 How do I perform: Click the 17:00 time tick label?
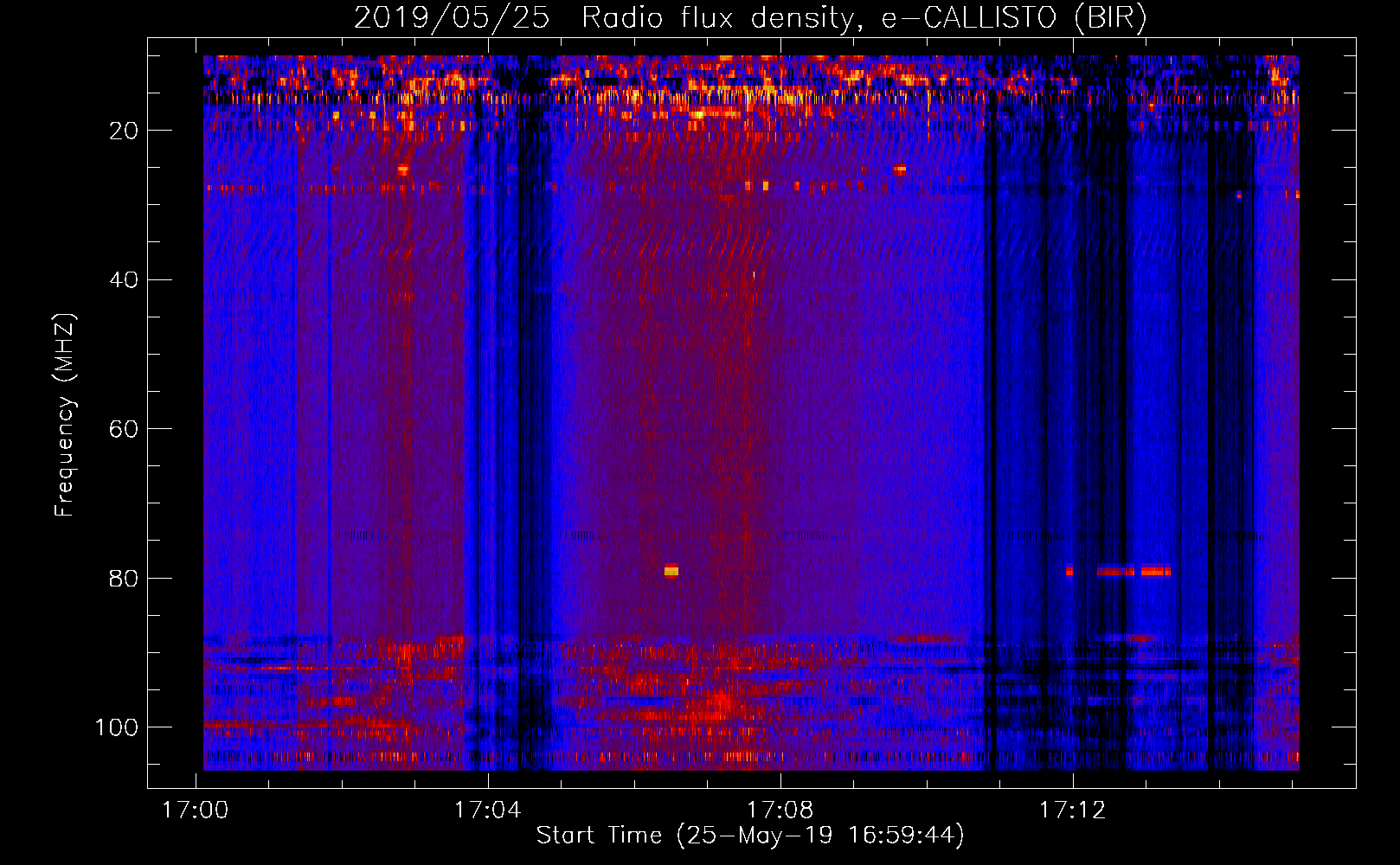click(196, 811)
